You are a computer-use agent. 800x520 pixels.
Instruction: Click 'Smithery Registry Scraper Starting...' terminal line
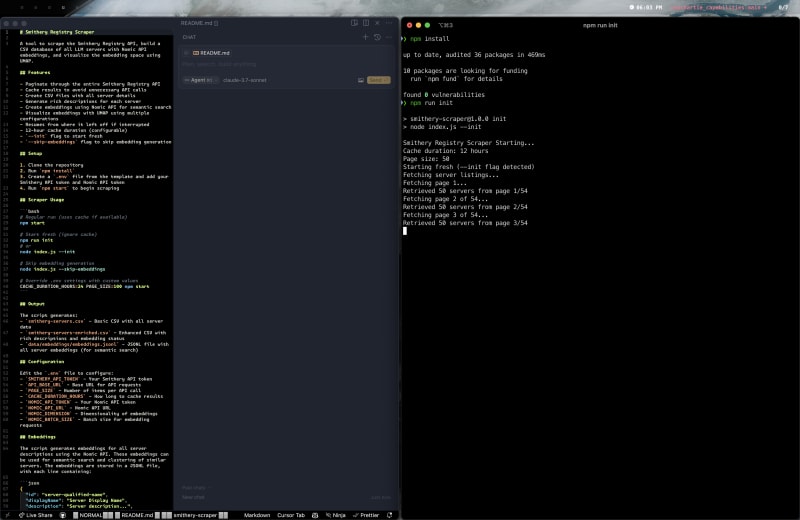coord(468,143)
